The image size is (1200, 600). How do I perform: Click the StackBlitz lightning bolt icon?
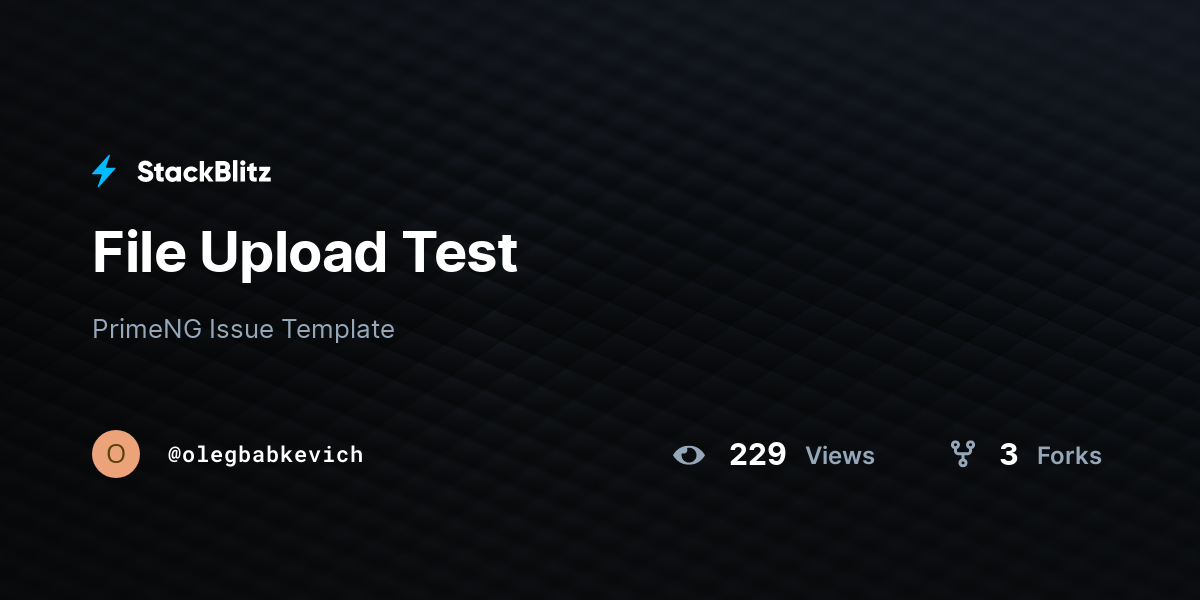(x=104, y=172)
